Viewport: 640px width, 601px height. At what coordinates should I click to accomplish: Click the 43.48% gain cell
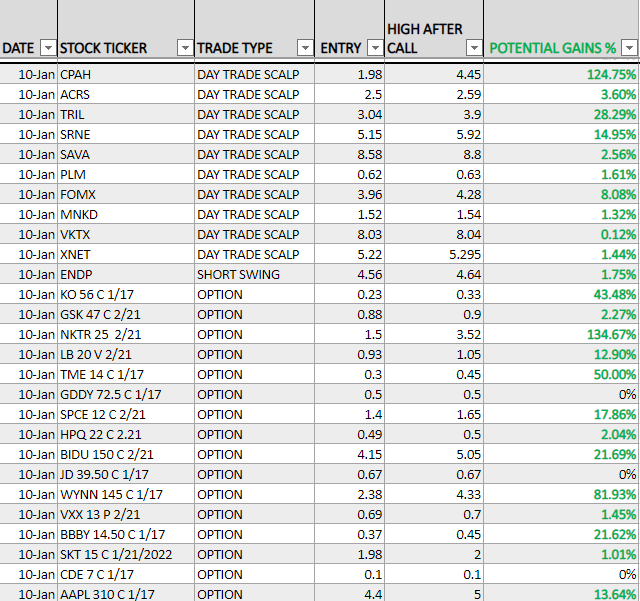tap(561, 294)
